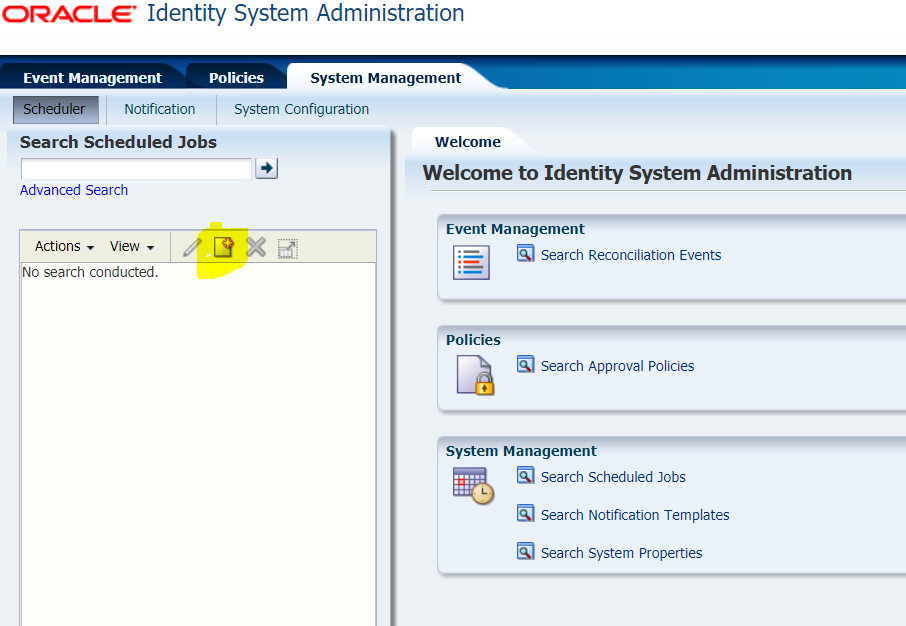Viewport: 906px width, 626px height.
Task: Open the Create Scheduled Job icon (highlighted)
Action: coord(222,247)
